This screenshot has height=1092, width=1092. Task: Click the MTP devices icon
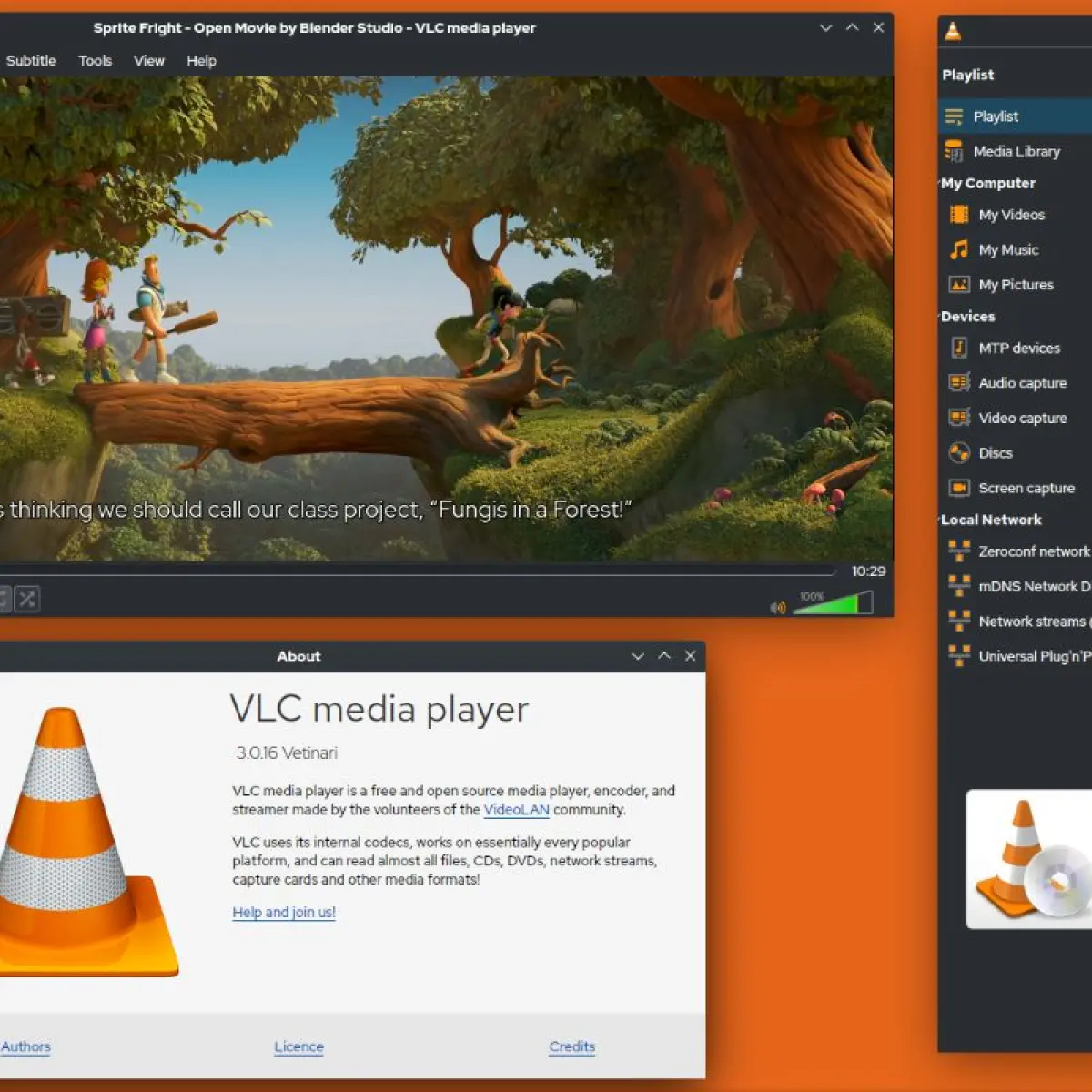pos(959,348)
